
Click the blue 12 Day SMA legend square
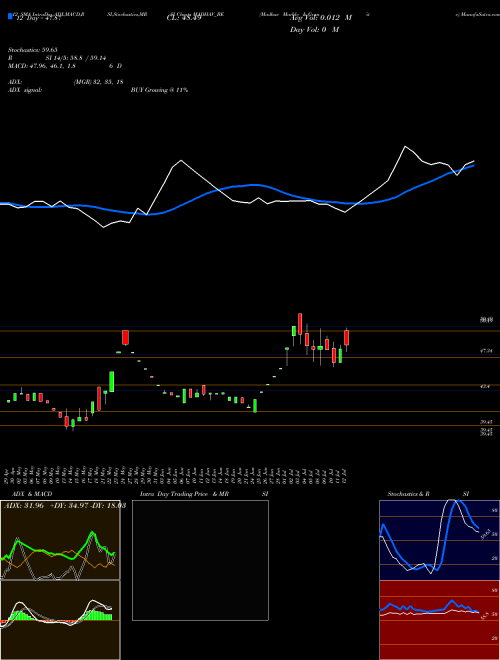coord(11,16)
